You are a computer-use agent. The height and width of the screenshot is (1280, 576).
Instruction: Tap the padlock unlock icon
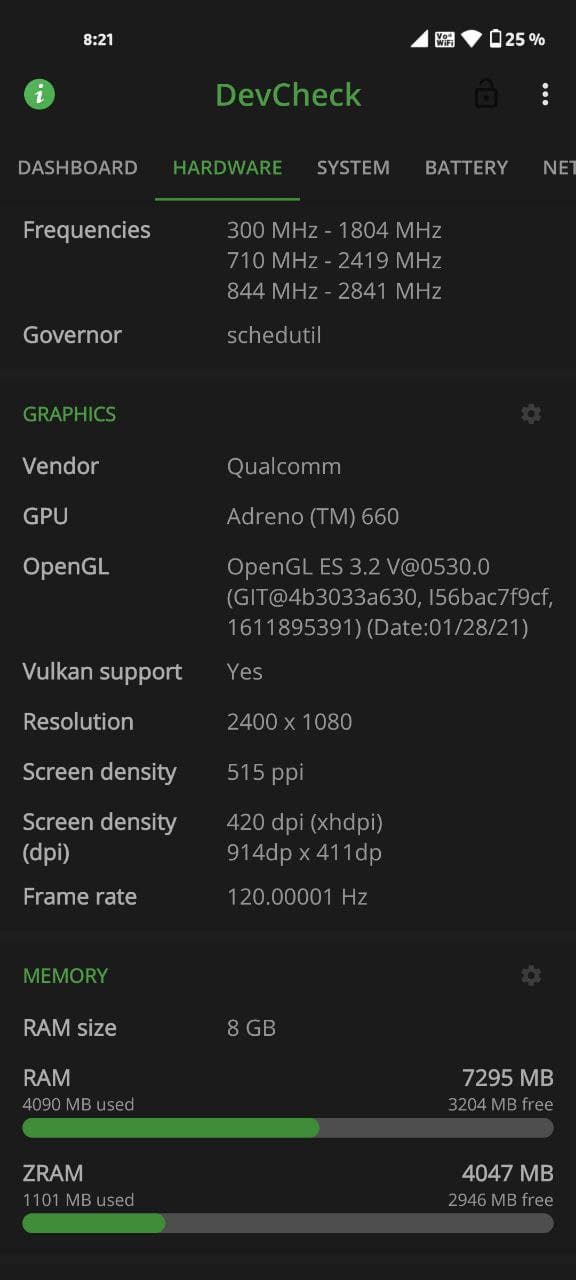[486, 95]
